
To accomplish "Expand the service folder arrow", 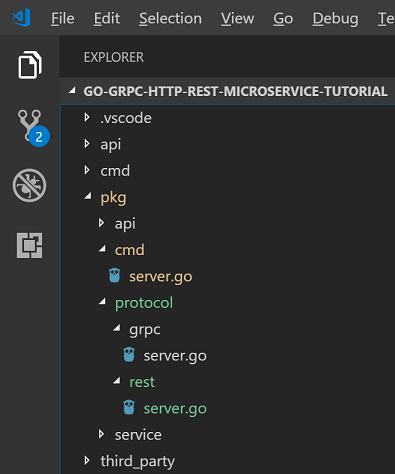I will (101, 434).
